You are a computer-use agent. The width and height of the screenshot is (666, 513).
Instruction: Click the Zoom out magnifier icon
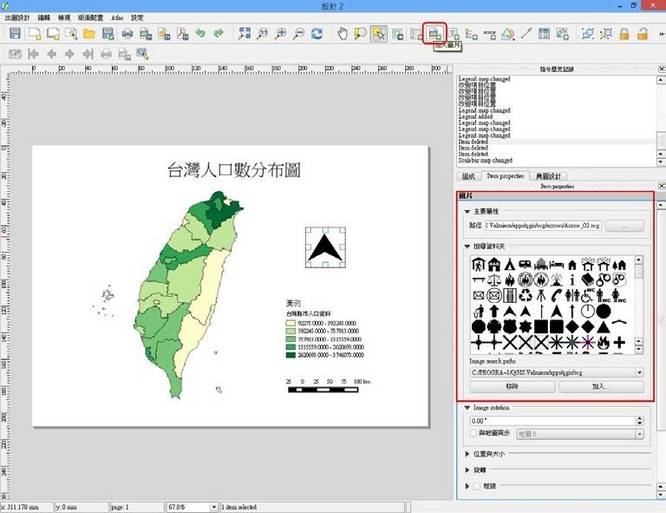tap(299, 34)
